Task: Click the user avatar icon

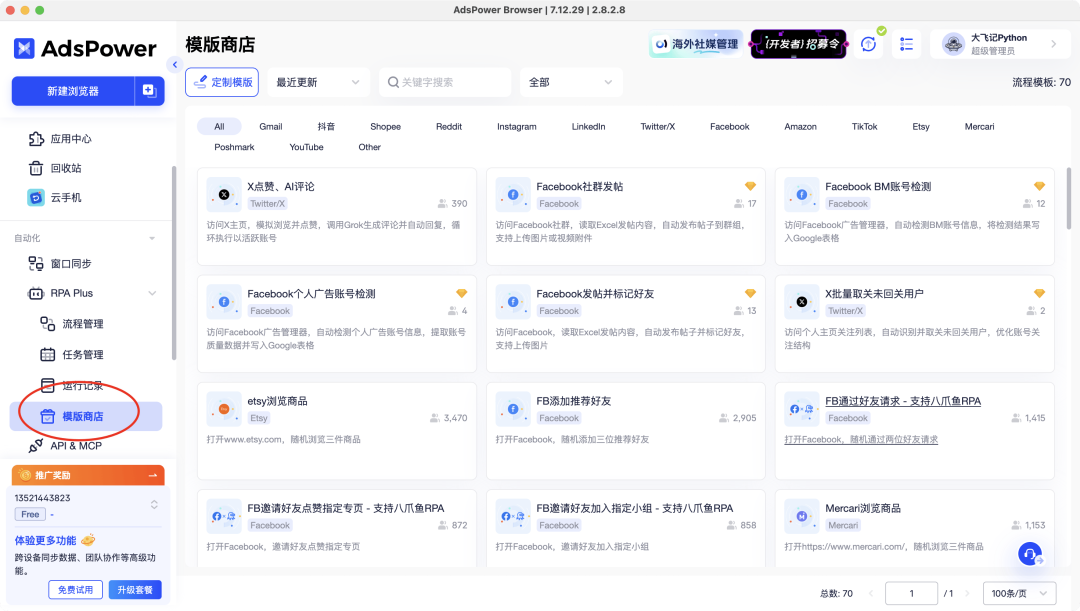Action: [953, 44]
